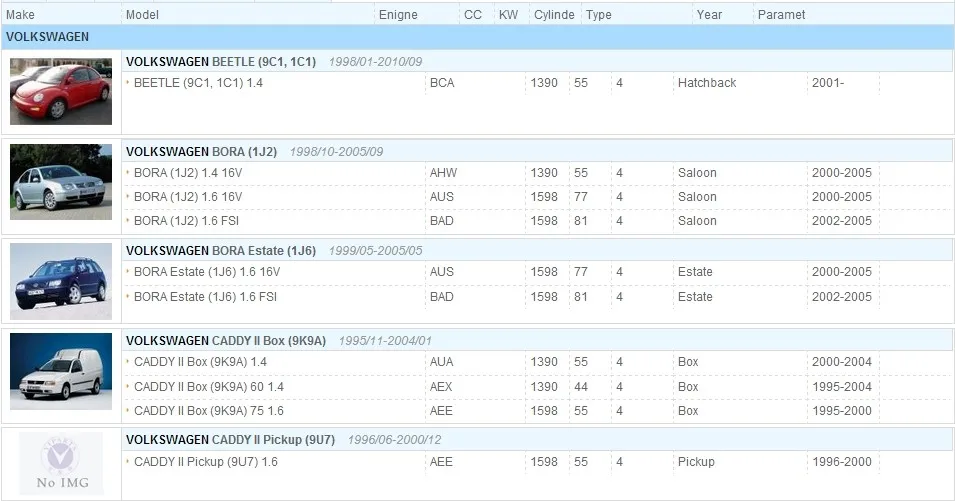The width and height of the screenshot is (955, 501).
Task: Open the VOLKSWAGEN BORA (1J2) heading
Action: click(x=201, y=152)
